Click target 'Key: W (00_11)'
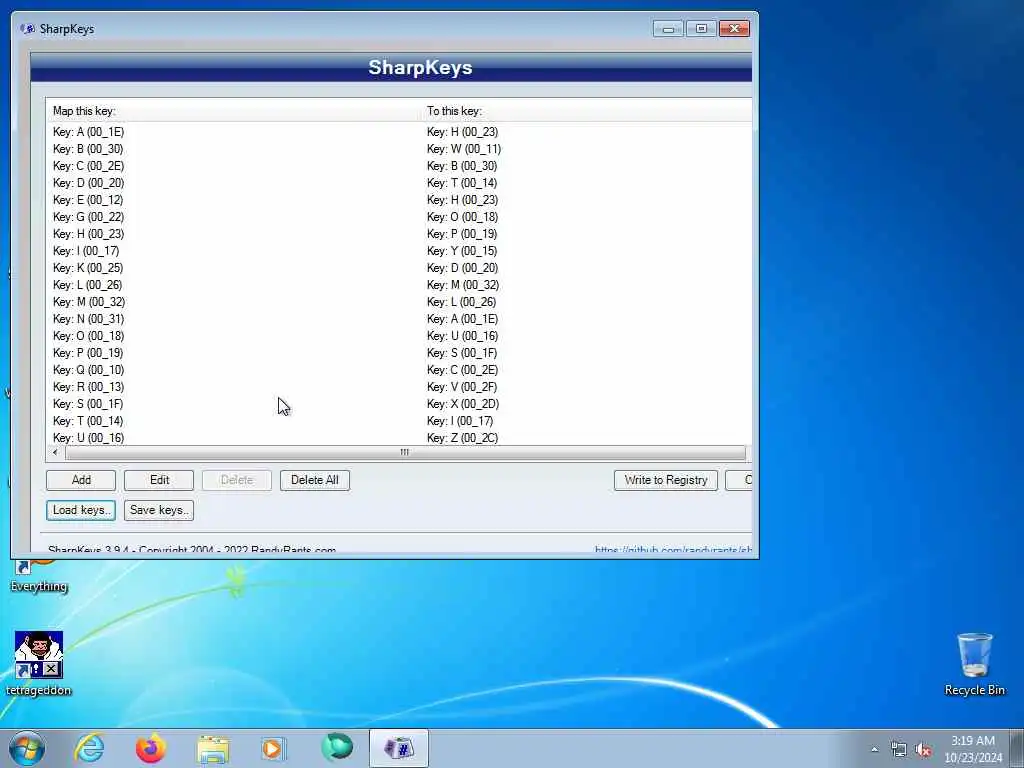This screenshot has width=1024, height=768. click(464, 149)
